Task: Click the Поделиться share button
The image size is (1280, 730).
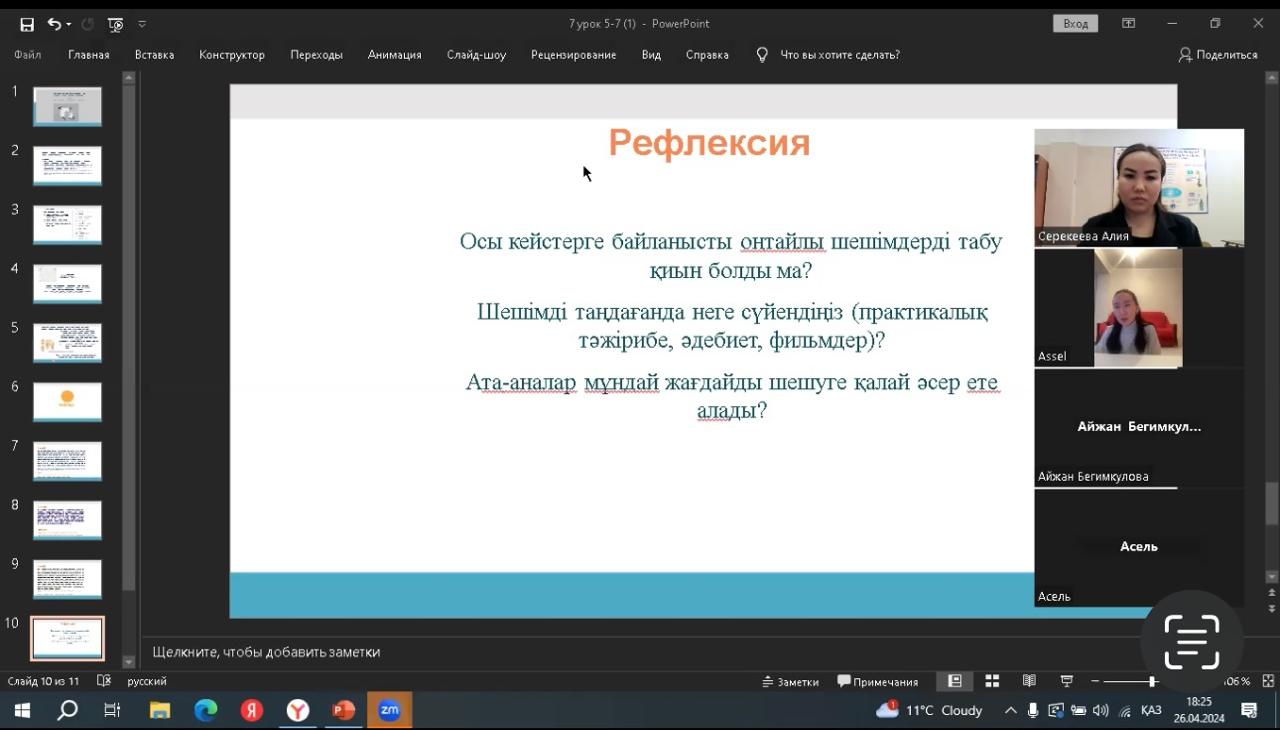Action: pos(1218,55)
